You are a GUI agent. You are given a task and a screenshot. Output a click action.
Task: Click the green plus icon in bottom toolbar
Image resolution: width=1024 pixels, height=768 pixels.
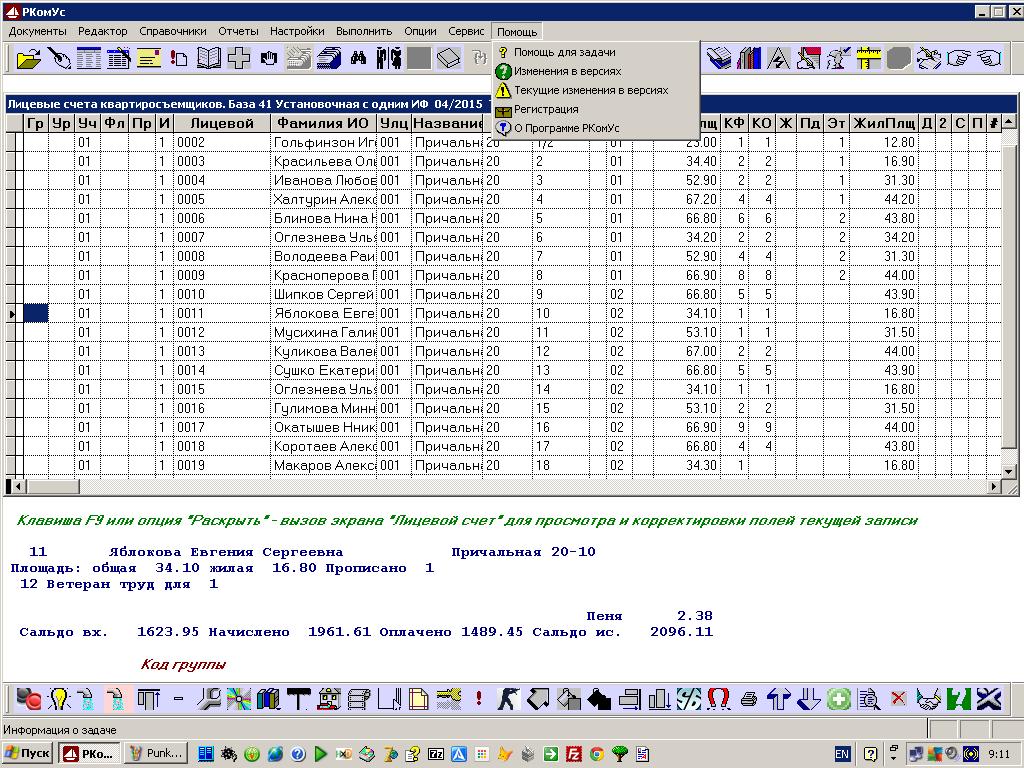point(839,698)
